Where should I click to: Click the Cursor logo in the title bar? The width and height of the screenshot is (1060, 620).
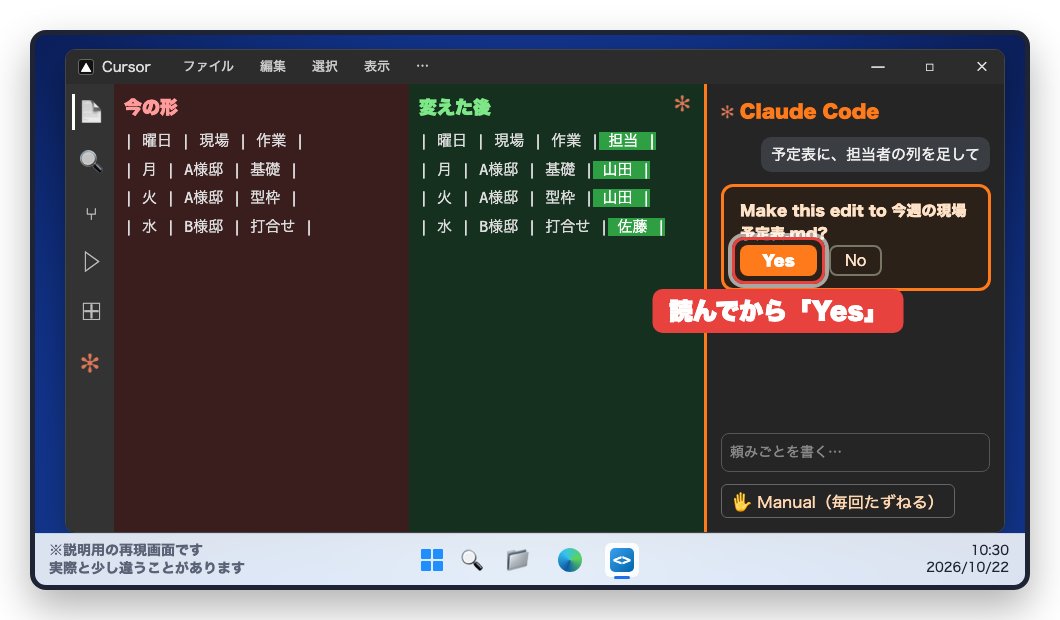(x=86, y=66)
